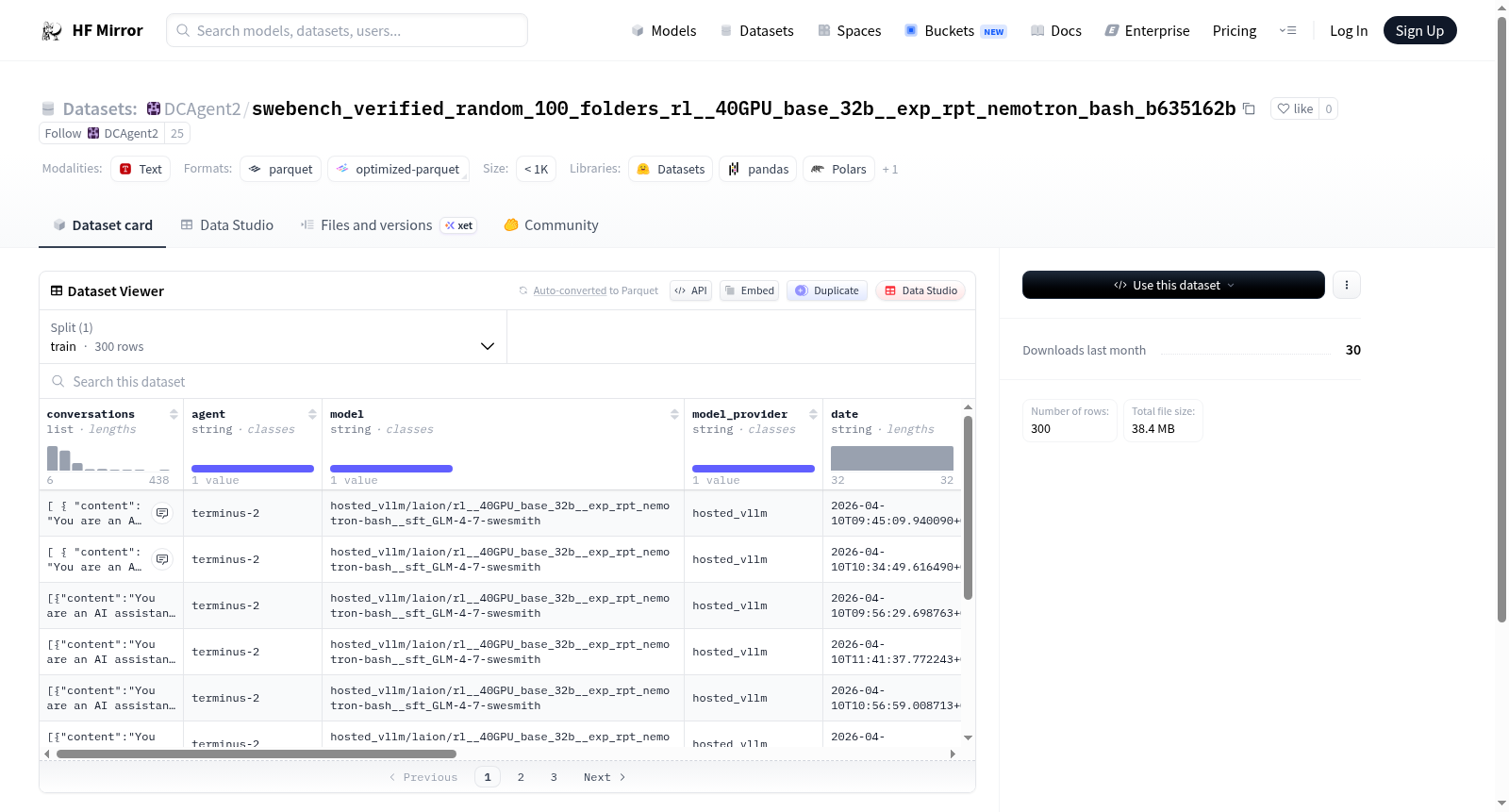Click the Log In link

tap(1349, 31)
